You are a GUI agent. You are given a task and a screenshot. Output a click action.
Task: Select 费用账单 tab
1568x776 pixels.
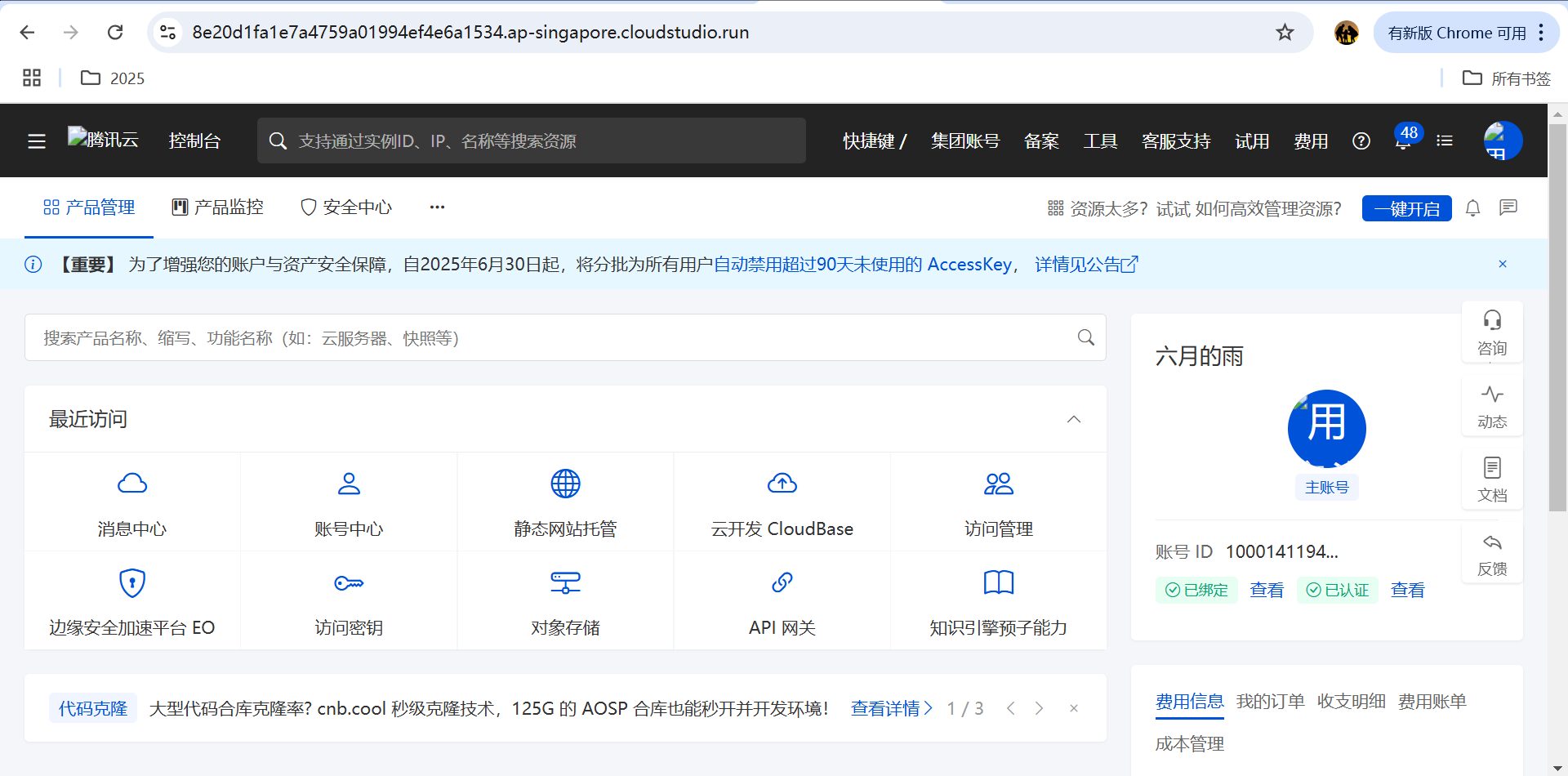pyautogui.click(x=1432, y=701)
